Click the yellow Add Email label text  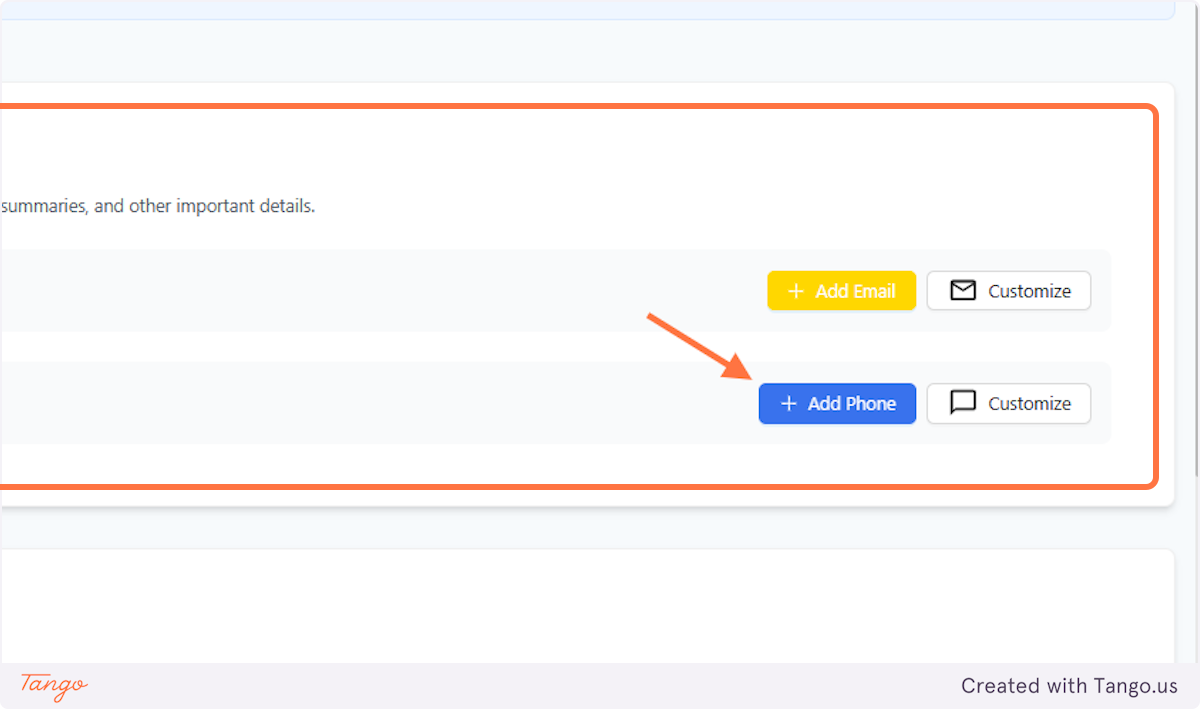pos(855,290)
